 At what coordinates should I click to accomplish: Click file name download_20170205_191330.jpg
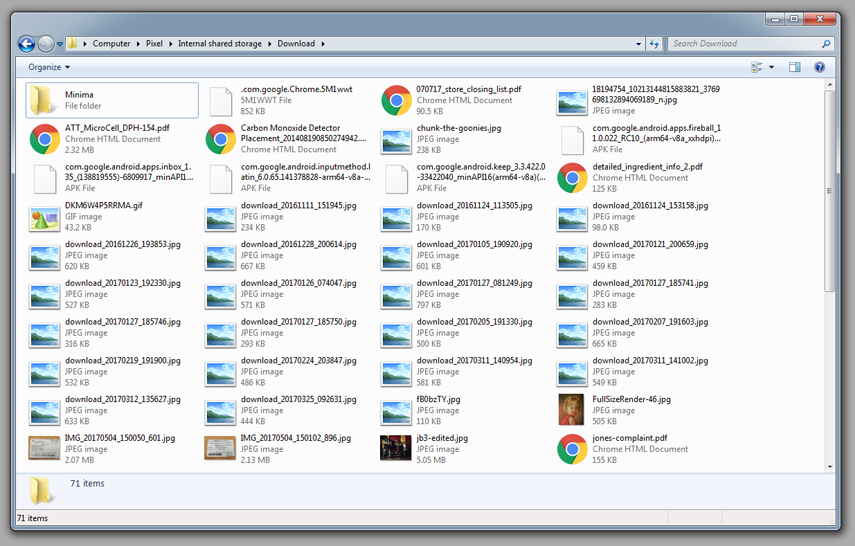[x=474, y=322]
